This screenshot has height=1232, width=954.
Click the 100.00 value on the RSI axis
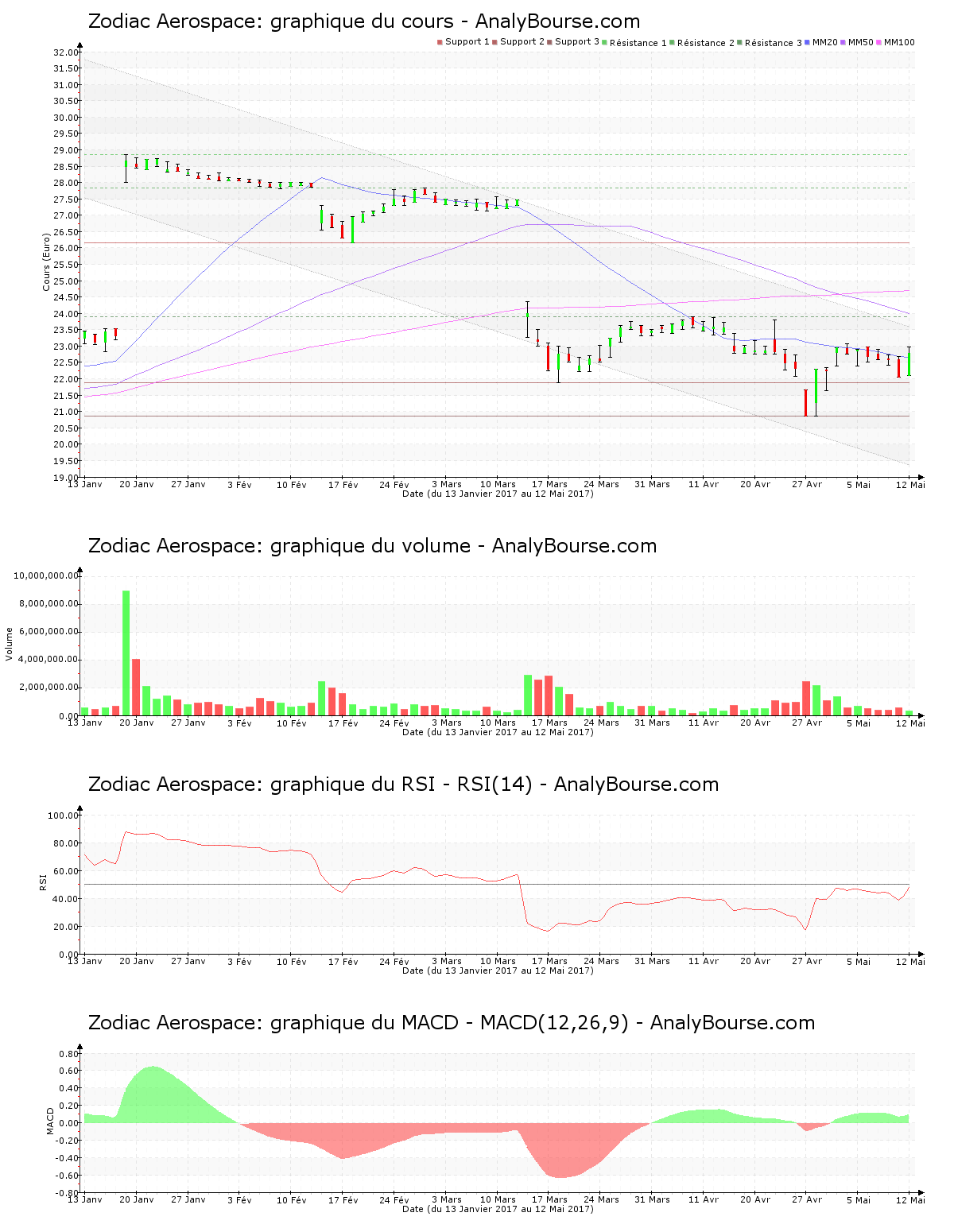click(x=64, y=816)
